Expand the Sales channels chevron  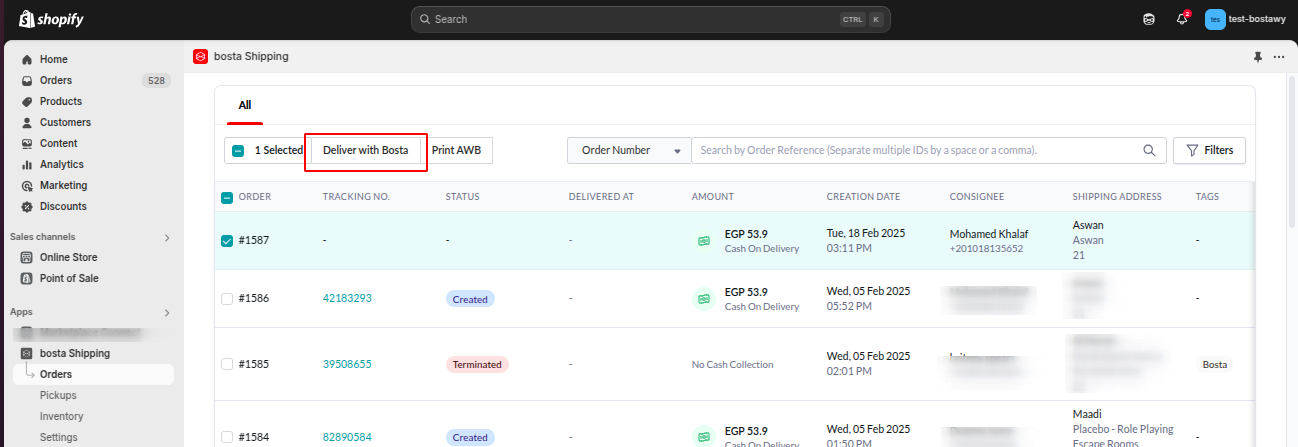(x=167, y=237)
